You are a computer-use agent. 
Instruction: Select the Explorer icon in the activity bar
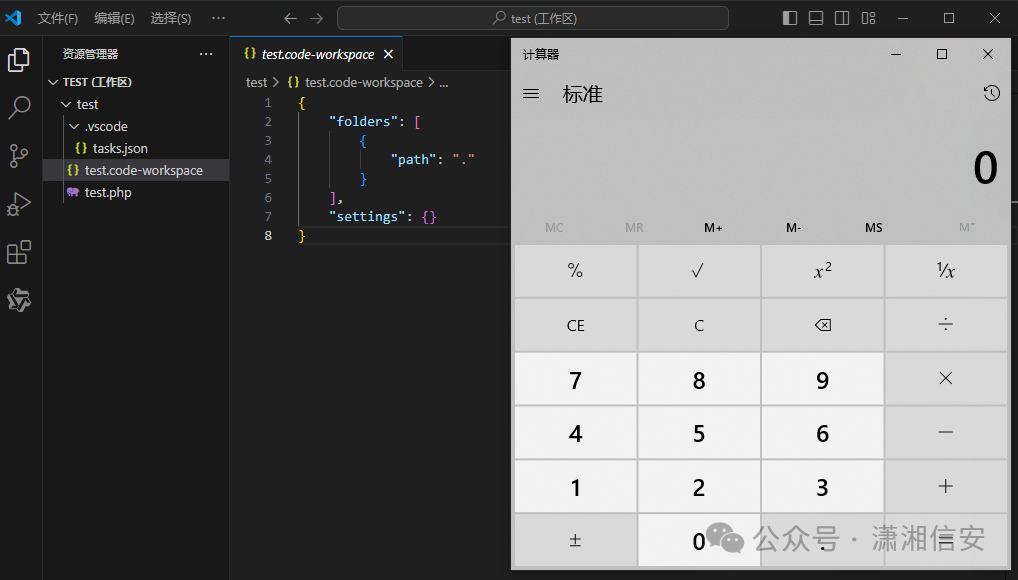(x=19, y=60)
